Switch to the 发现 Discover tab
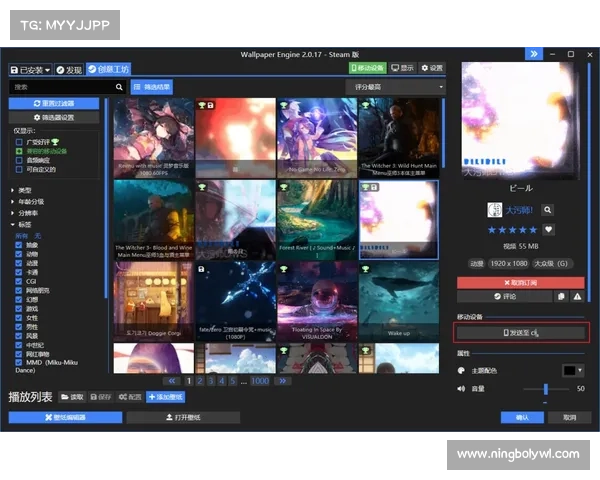 [x=69, y=70]
